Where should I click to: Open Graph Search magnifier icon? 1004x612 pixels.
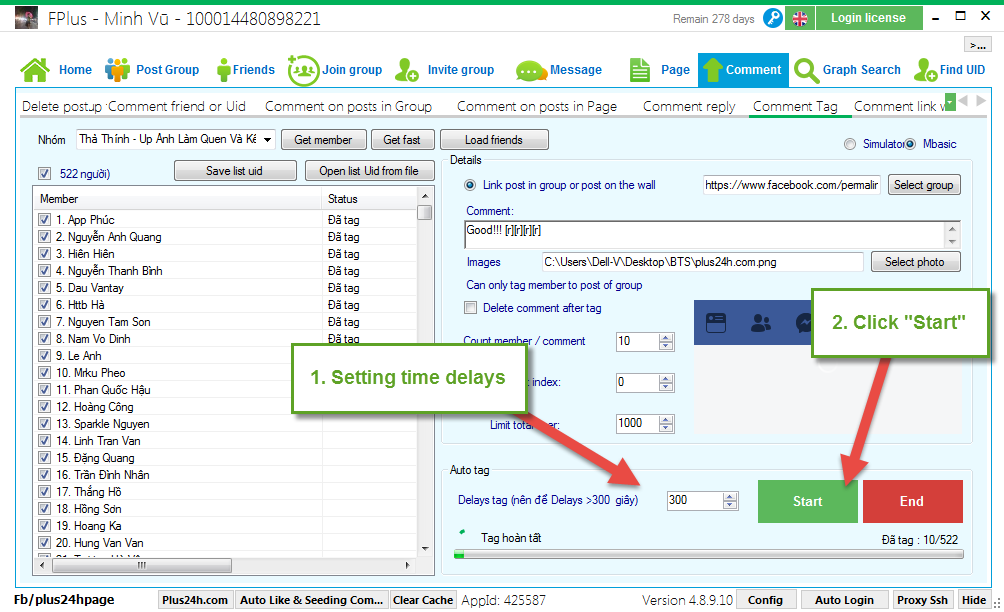(806, 70)
